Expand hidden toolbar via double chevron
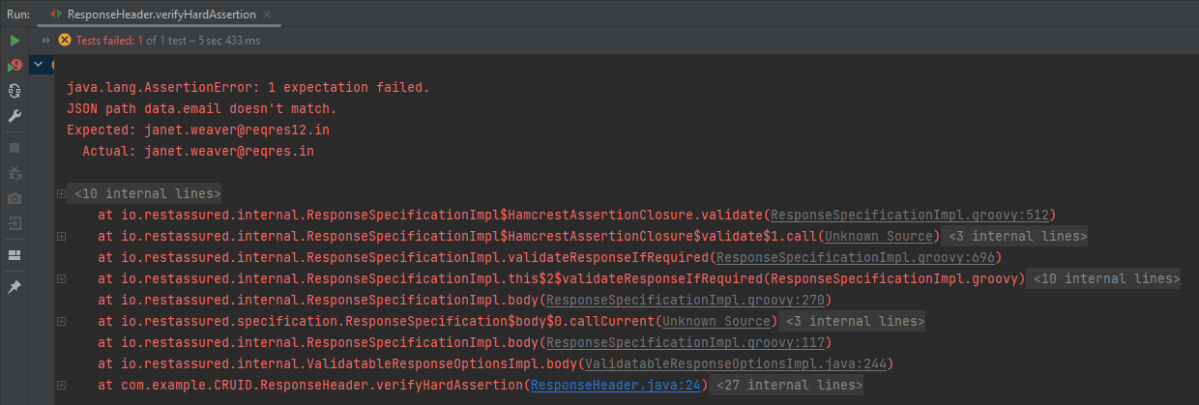 click(x=45, y=40)
